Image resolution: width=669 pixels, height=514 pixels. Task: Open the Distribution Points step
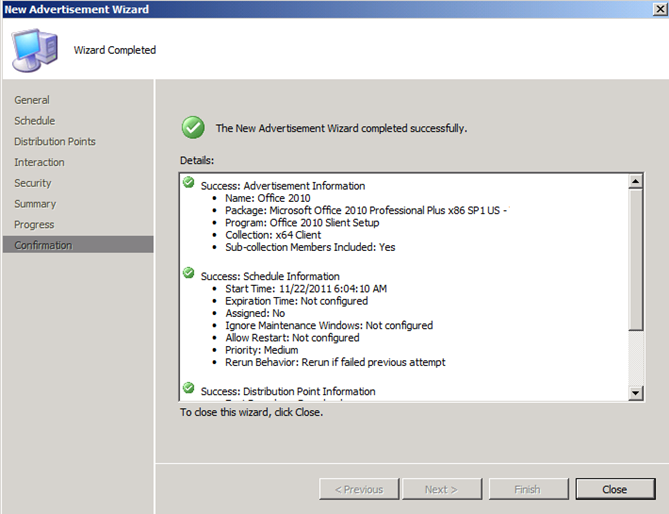[x=55, y=141]
